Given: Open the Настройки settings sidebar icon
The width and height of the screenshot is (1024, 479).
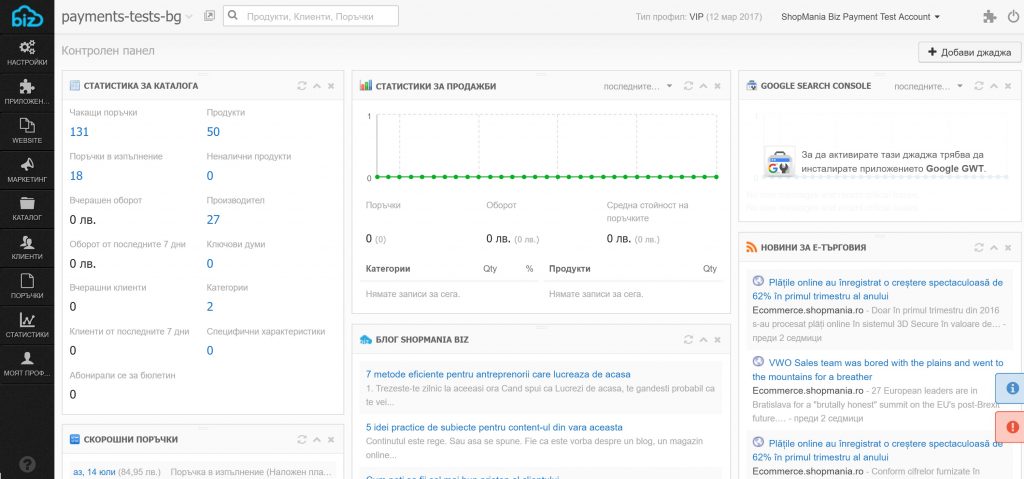Looking at the screenshot, I should [27, 53].
